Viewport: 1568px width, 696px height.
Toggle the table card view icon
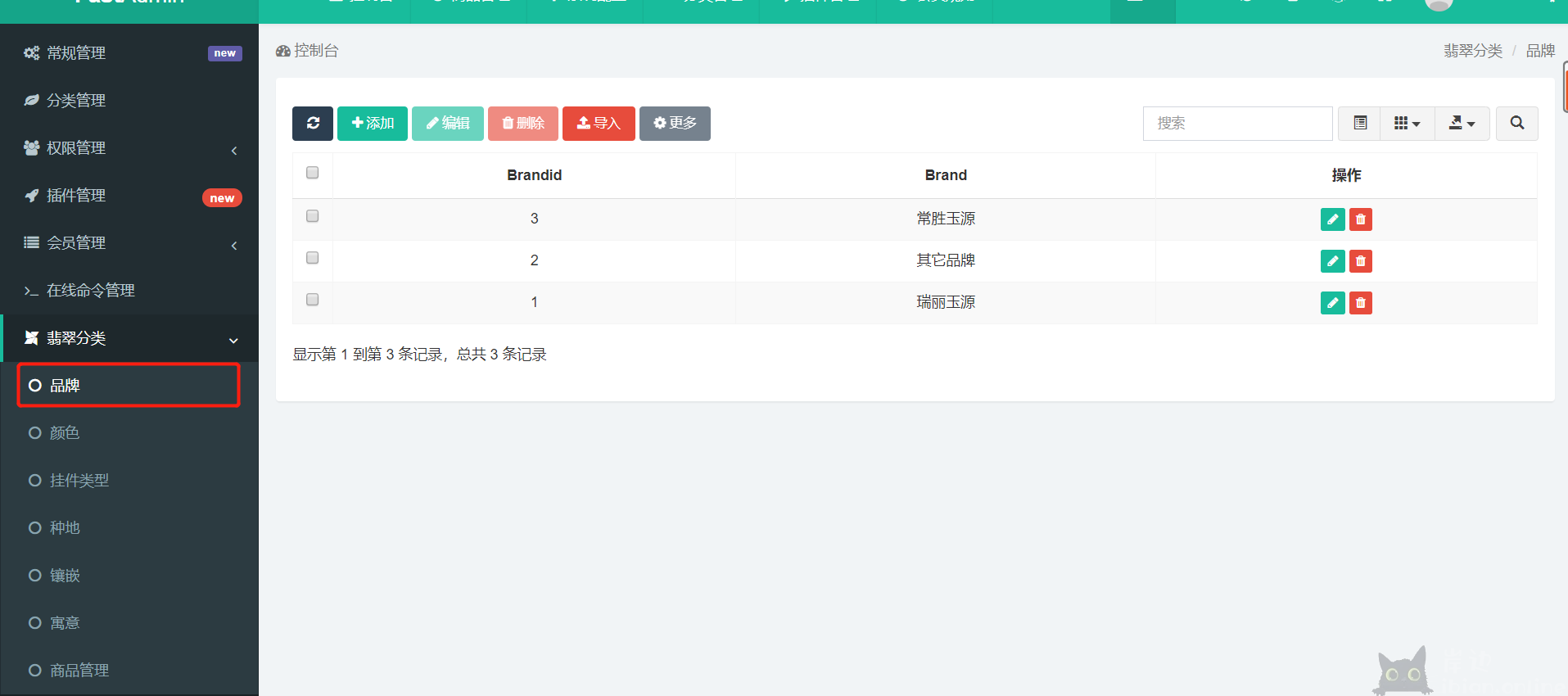(1360, 124)
